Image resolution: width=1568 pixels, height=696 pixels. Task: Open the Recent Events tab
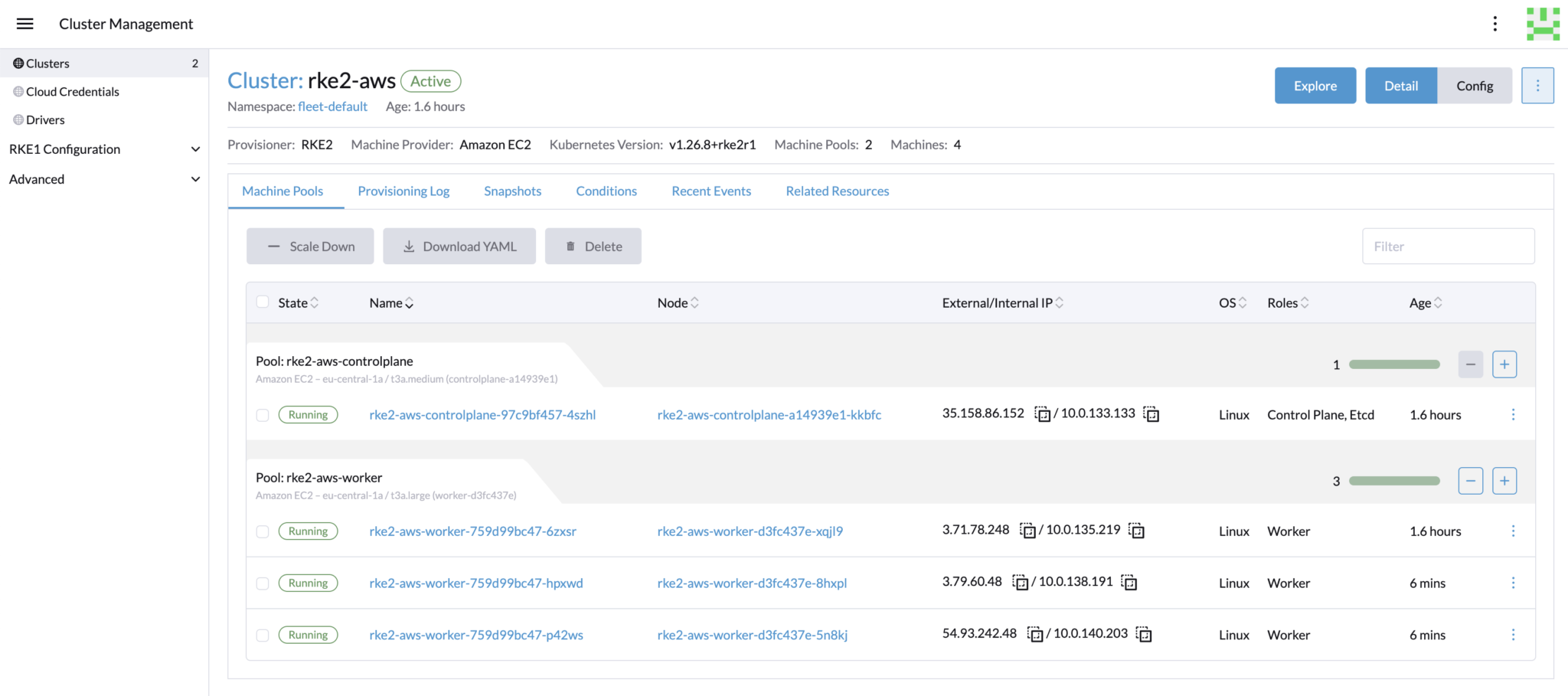(710, 191)
